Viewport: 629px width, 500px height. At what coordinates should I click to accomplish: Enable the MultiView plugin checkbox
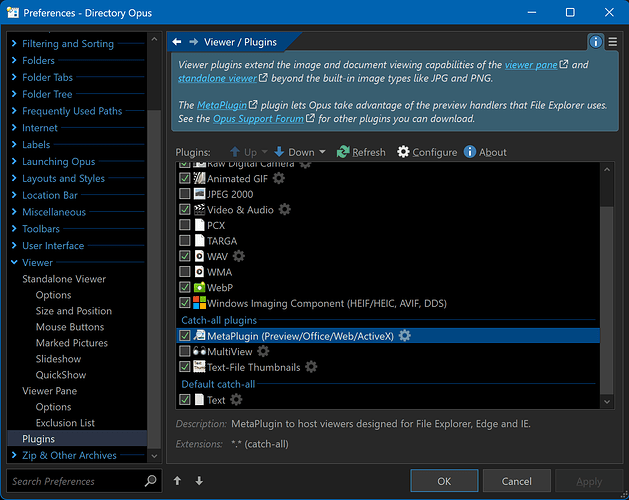(185, 352)
